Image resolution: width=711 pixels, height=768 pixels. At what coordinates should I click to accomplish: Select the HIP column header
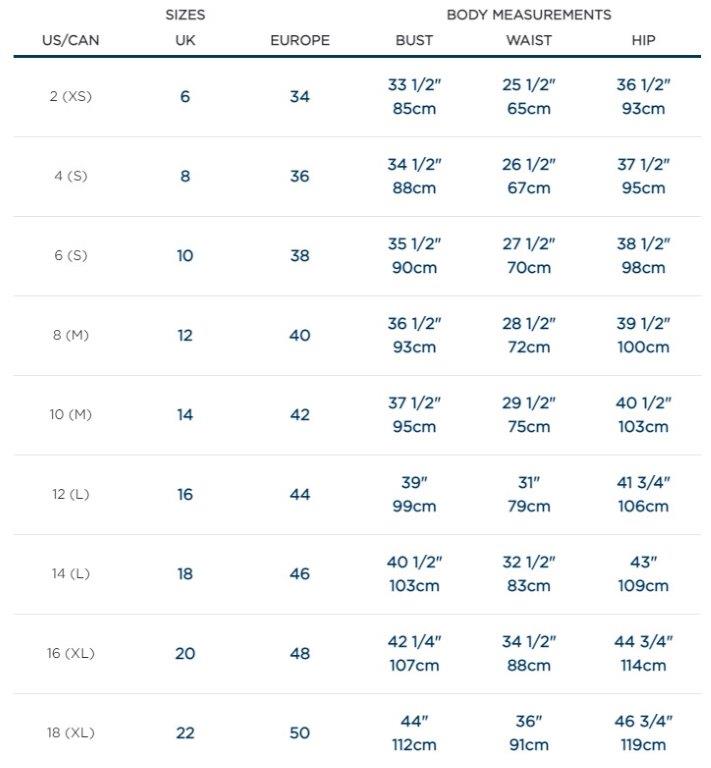pos(644,41)
